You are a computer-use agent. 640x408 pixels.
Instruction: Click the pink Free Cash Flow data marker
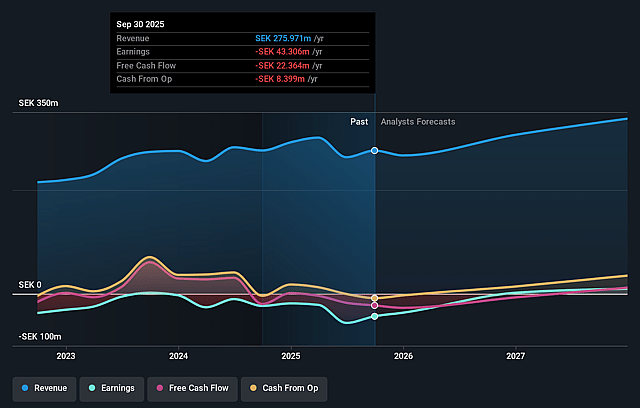click(375, 305)
